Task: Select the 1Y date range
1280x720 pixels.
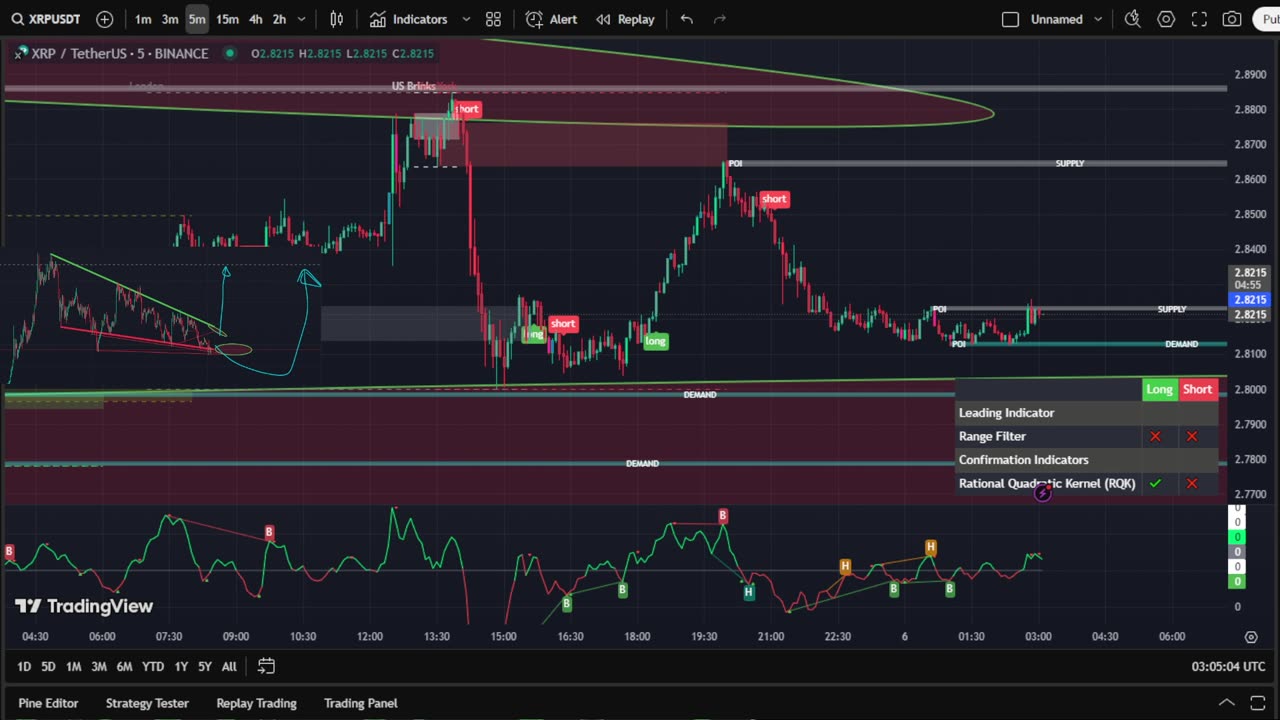Action: click(x=181, y=667)
